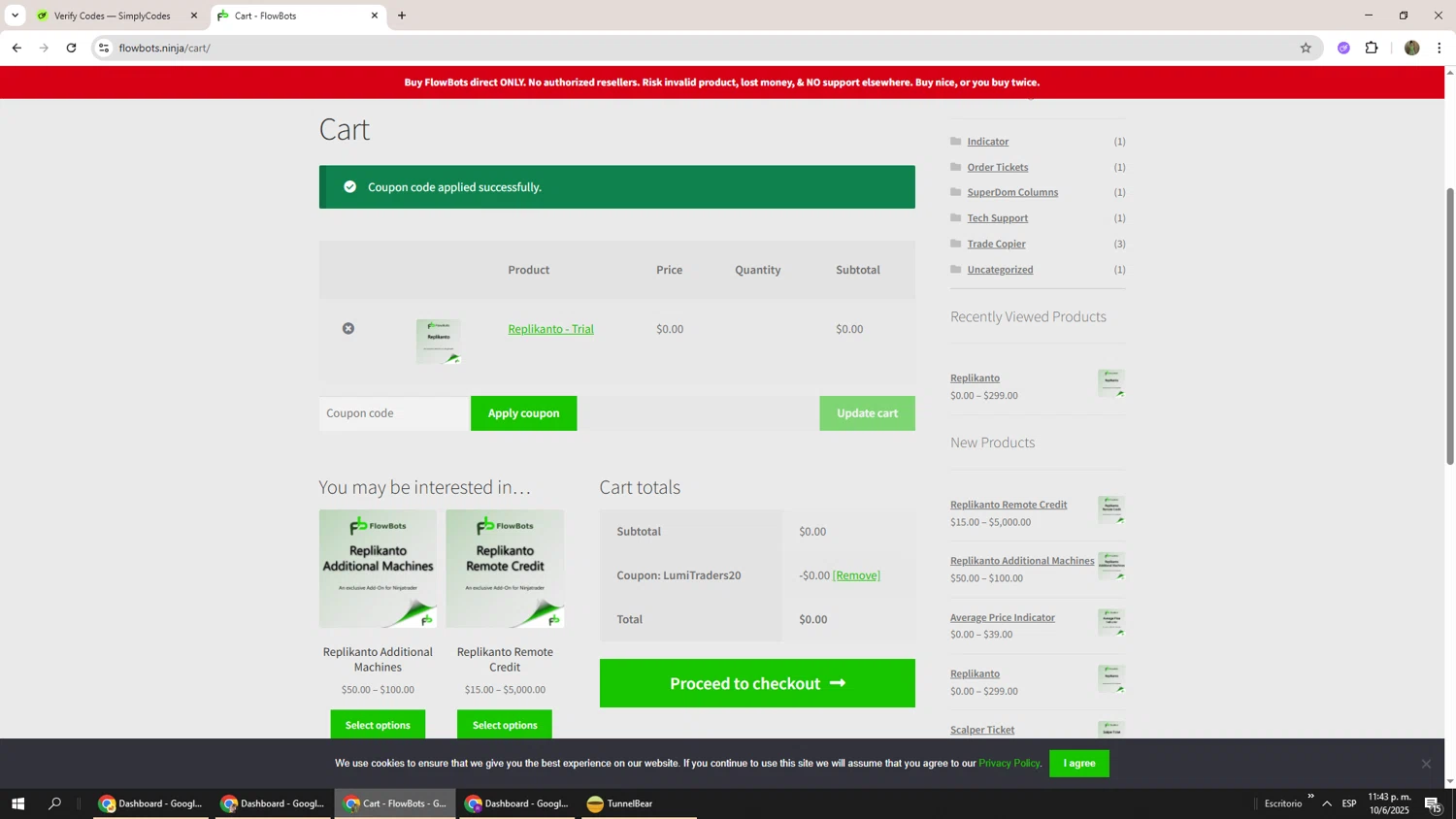Switch to Verify Codes — SimplyCodes tab
Screen dimensions: 1456x819
[x=112, y=16]
